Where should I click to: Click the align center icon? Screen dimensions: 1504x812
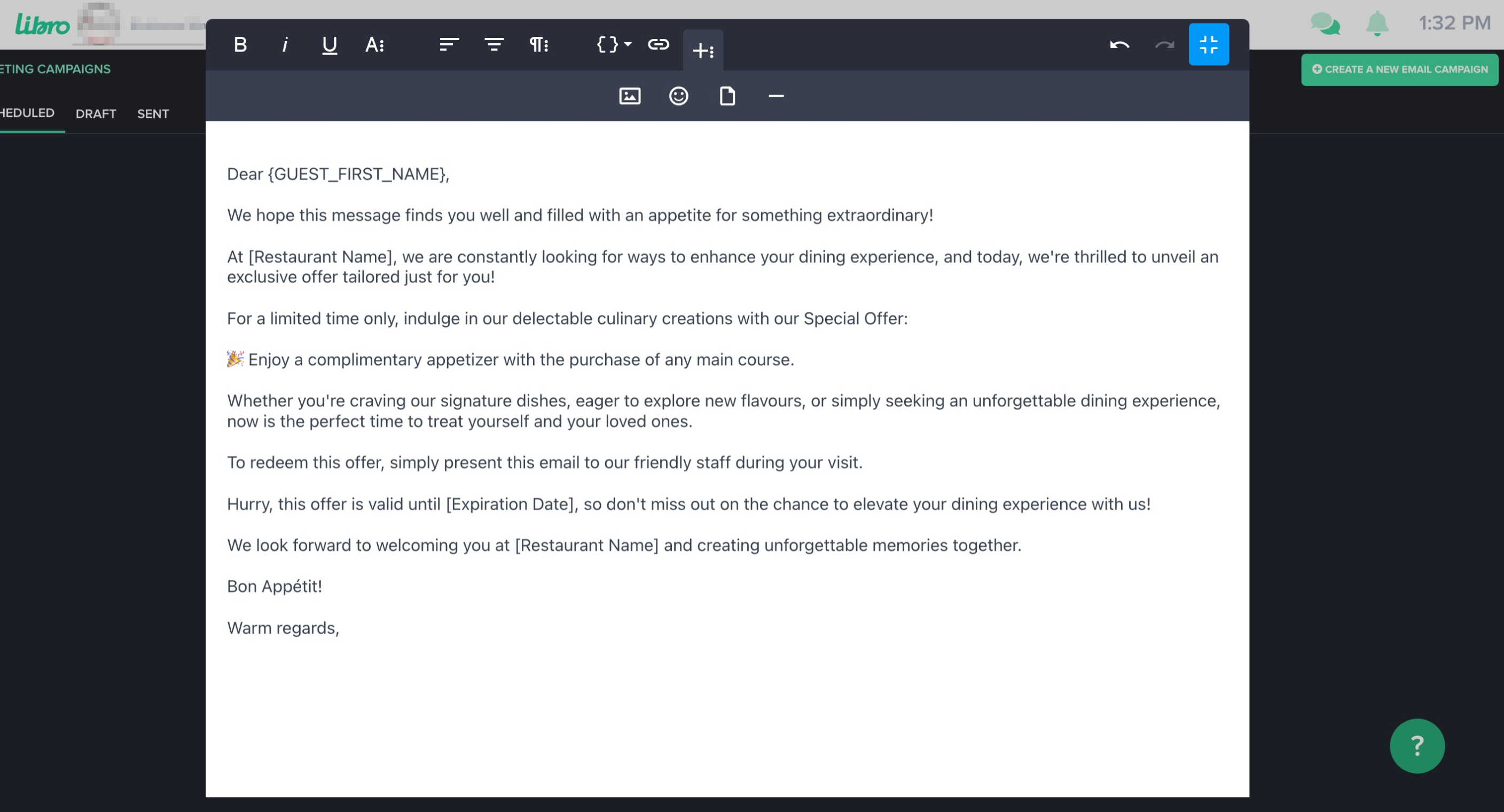pyautogui.click(x=493, y=45)
